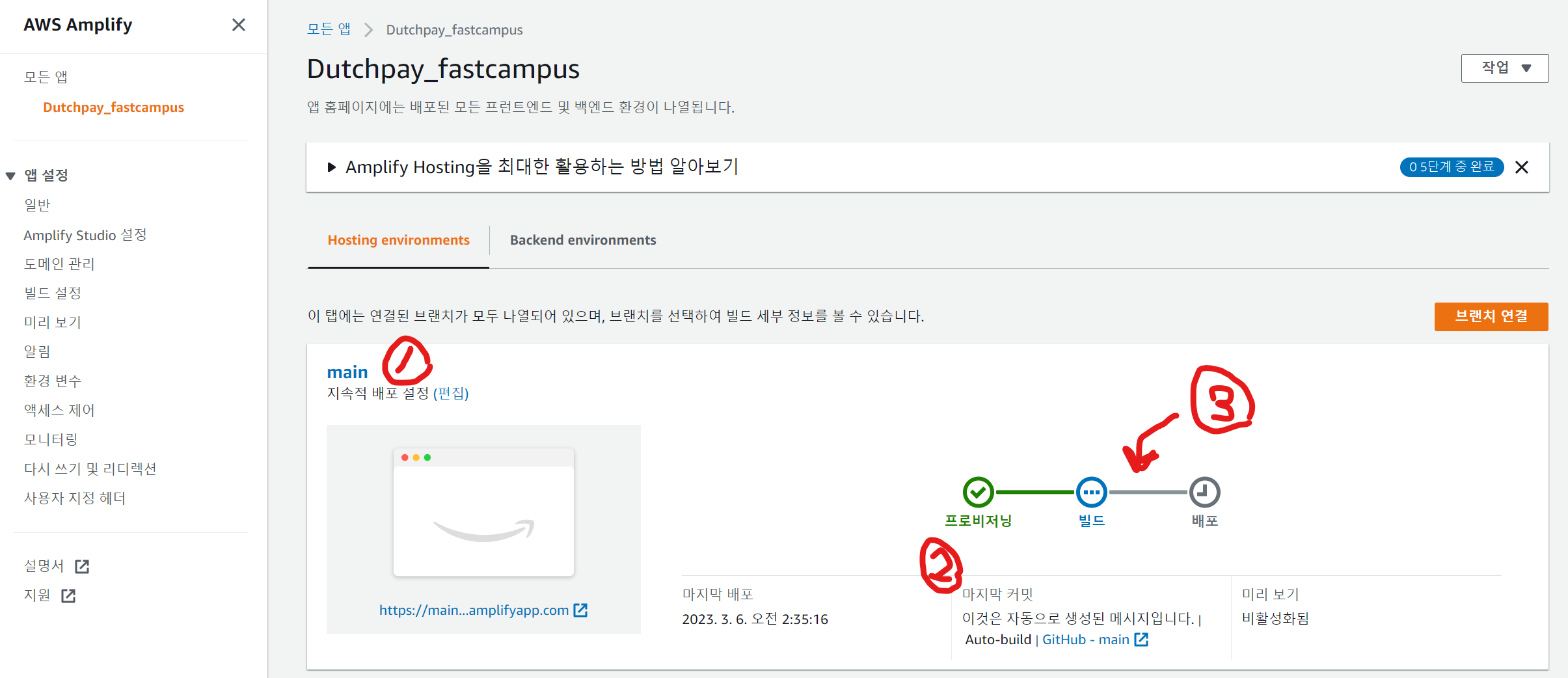Screen dimensions: 1568x678
Task: Switch to Hosting environments tab
Action: [398, 240]
